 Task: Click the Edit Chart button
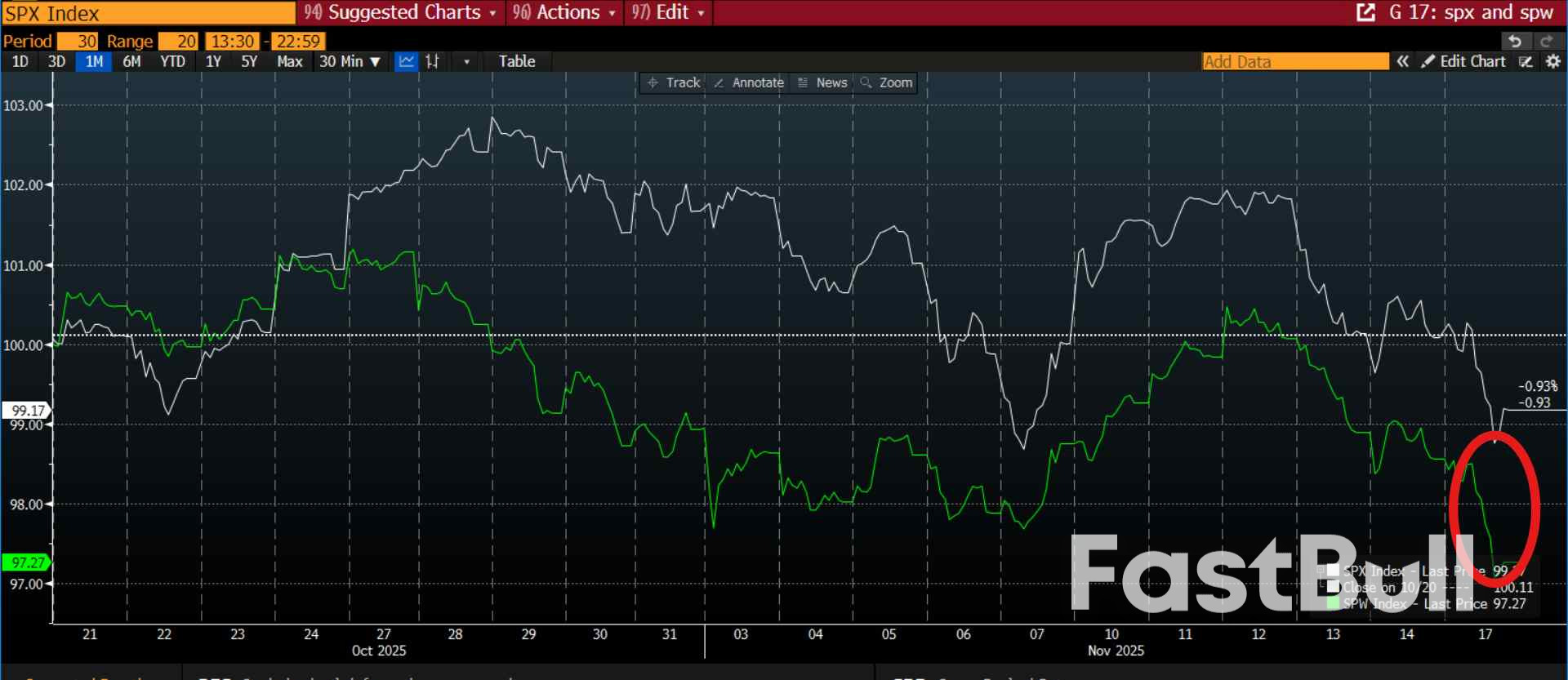(1463, 61)
